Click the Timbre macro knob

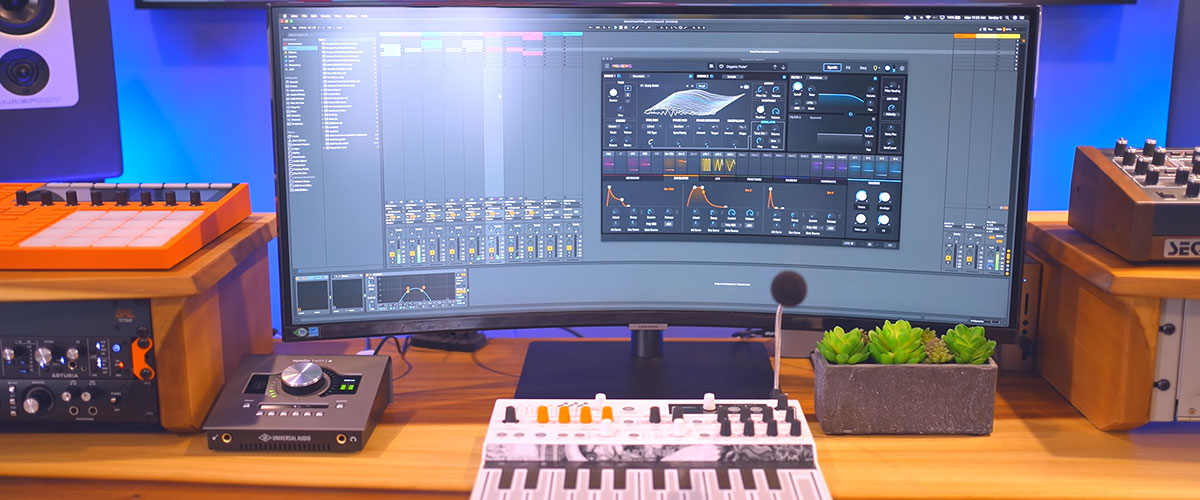pos(861,196)
